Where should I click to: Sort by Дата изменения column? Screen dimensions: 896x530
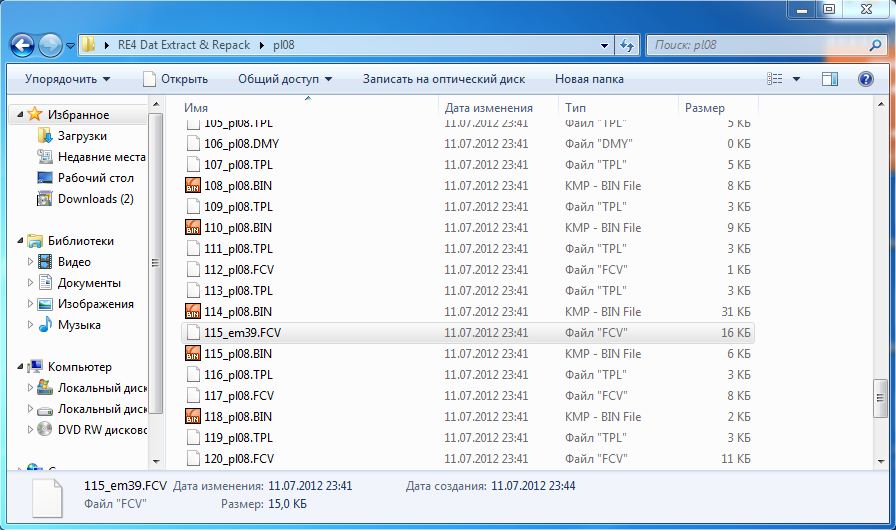click(489, 107)
